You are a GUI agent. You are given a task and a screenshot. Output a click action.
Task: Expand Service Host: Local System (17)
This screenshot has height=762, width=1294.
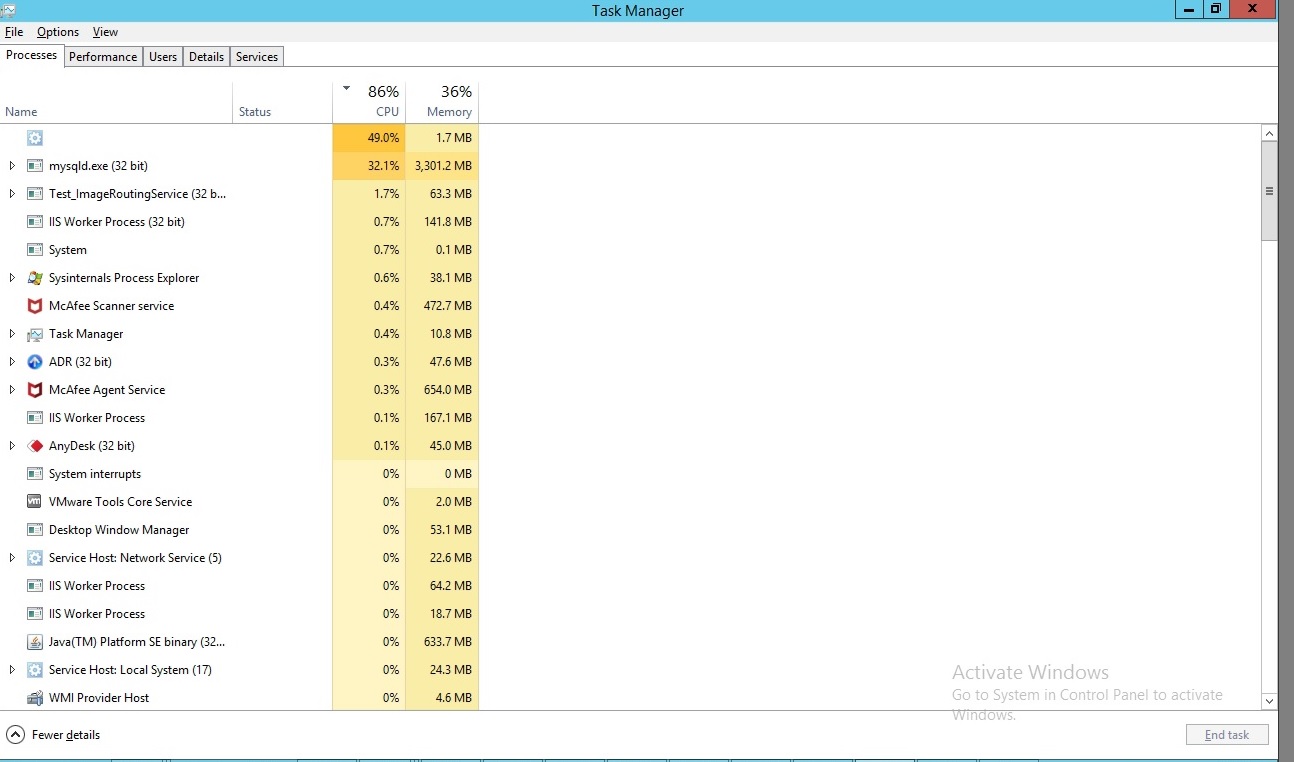tap(10, 670)
